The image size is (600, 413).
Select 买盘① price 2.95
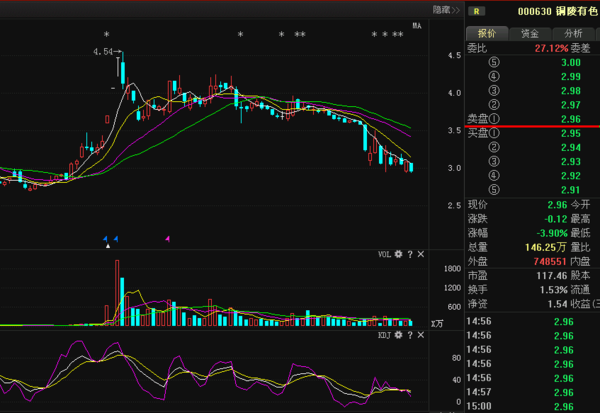571,133
